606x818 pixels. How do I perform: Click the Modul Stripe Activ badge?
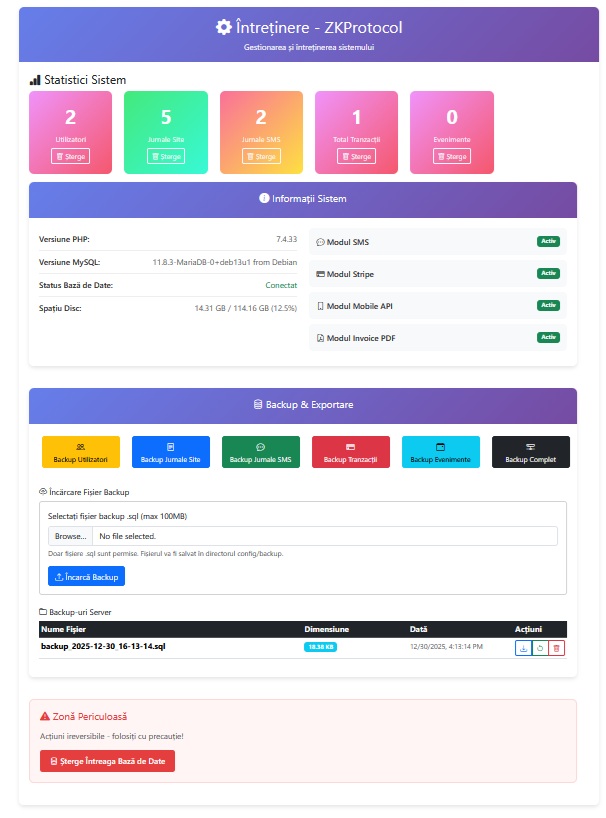548,273
